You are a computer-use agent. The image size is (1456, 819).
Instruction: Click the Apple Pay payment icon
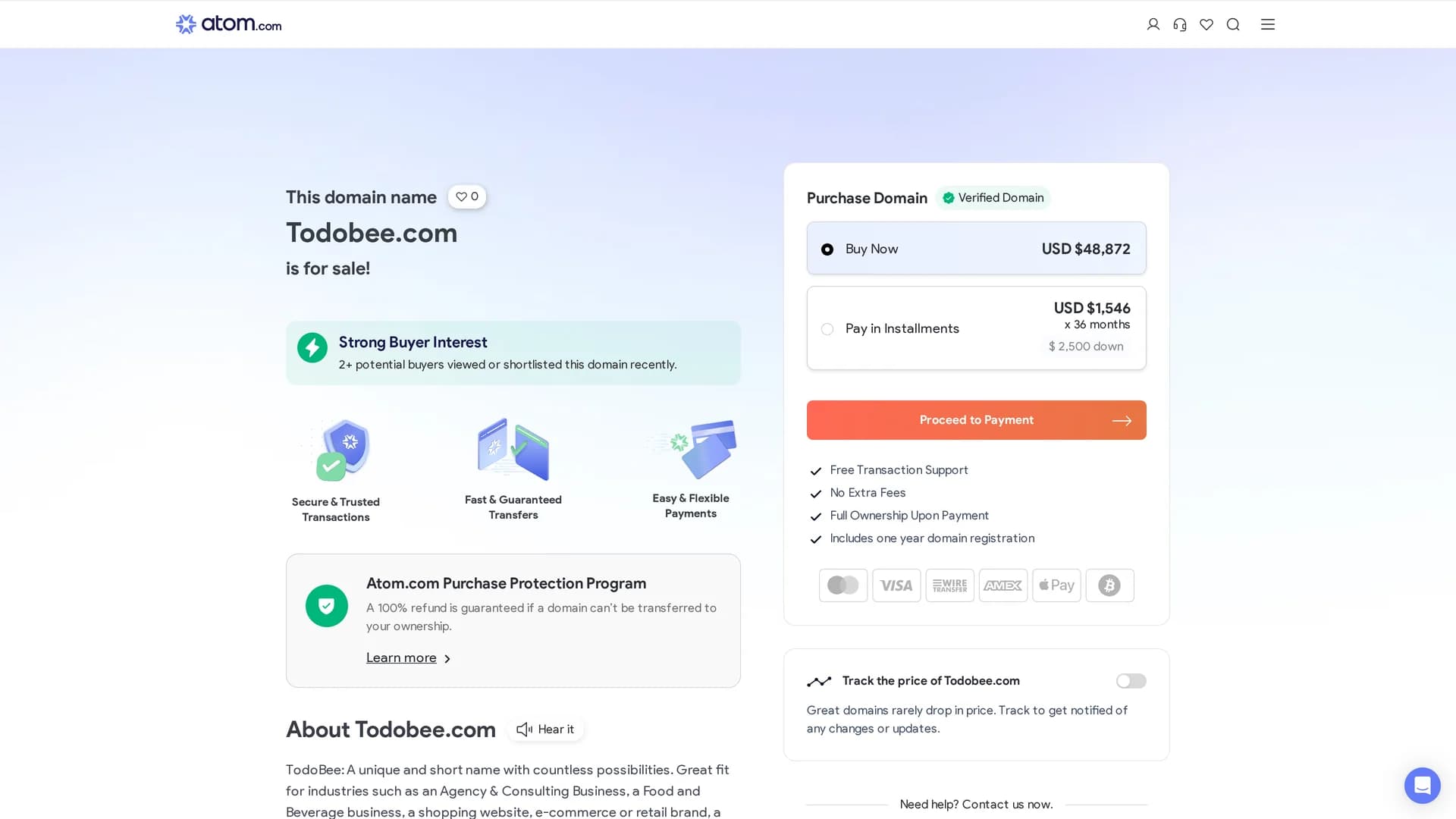(x=1056, y=585)
